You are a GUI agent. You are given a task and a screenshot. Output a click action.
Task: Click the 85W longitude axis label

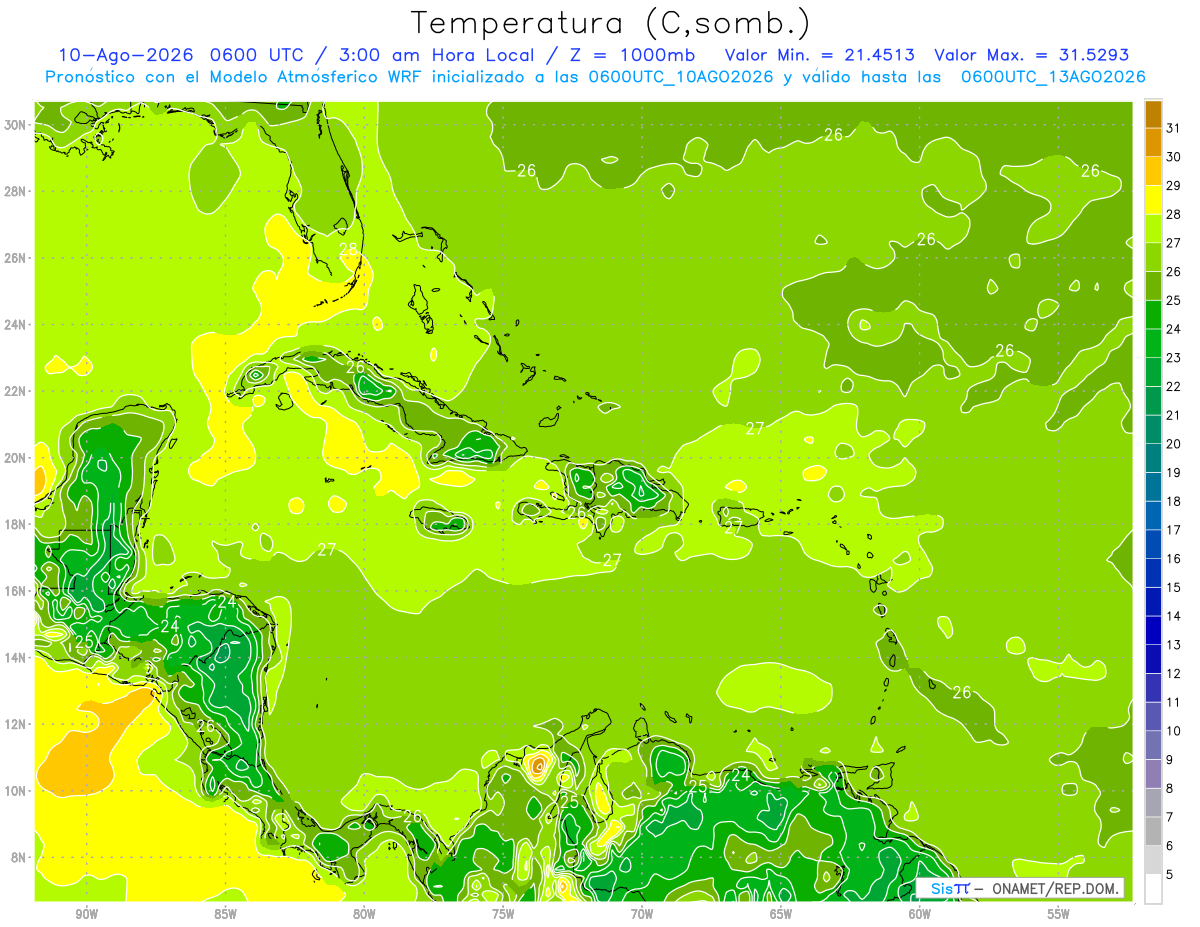pyautogui.click(x=225, y=914)
